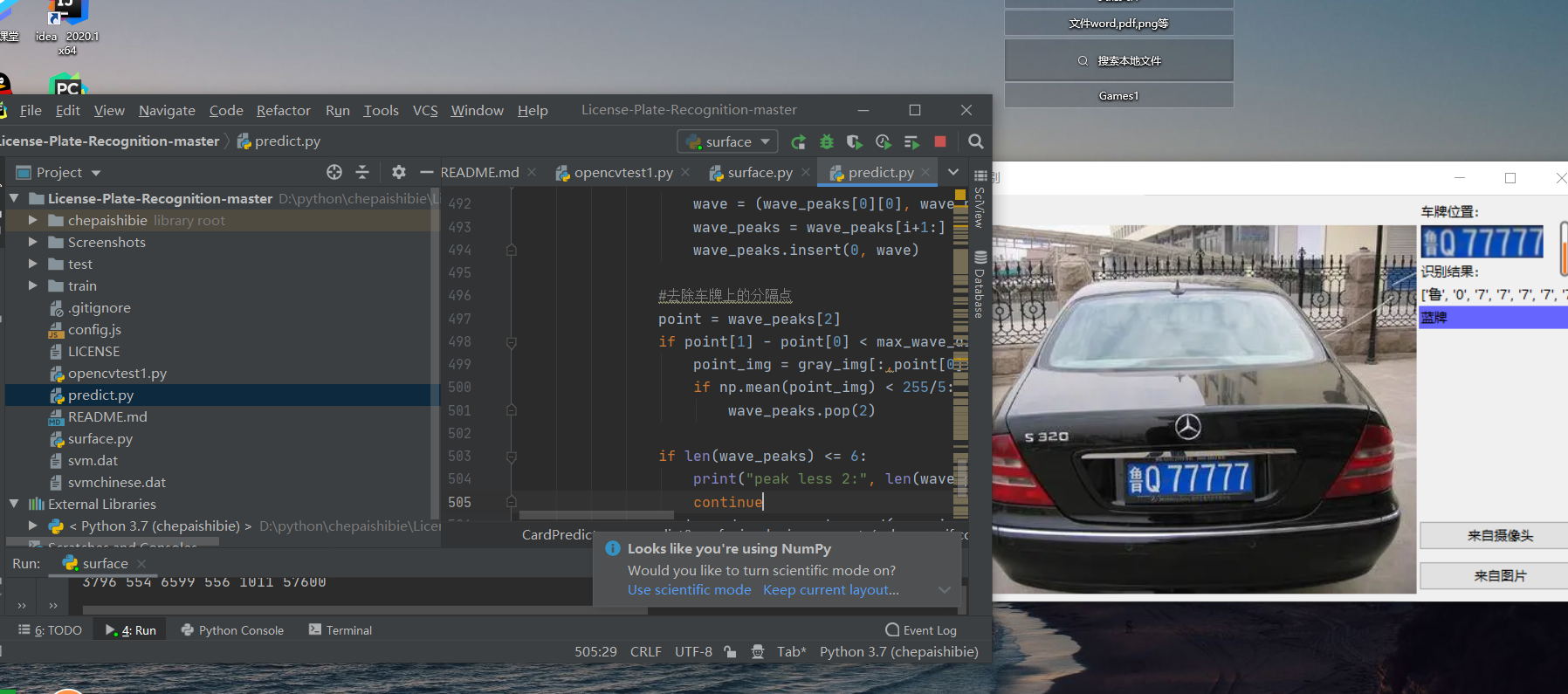Click the locate file crosshair icon
The height and width of the screenshot is (694, 1568).
[x=334, y=172]
